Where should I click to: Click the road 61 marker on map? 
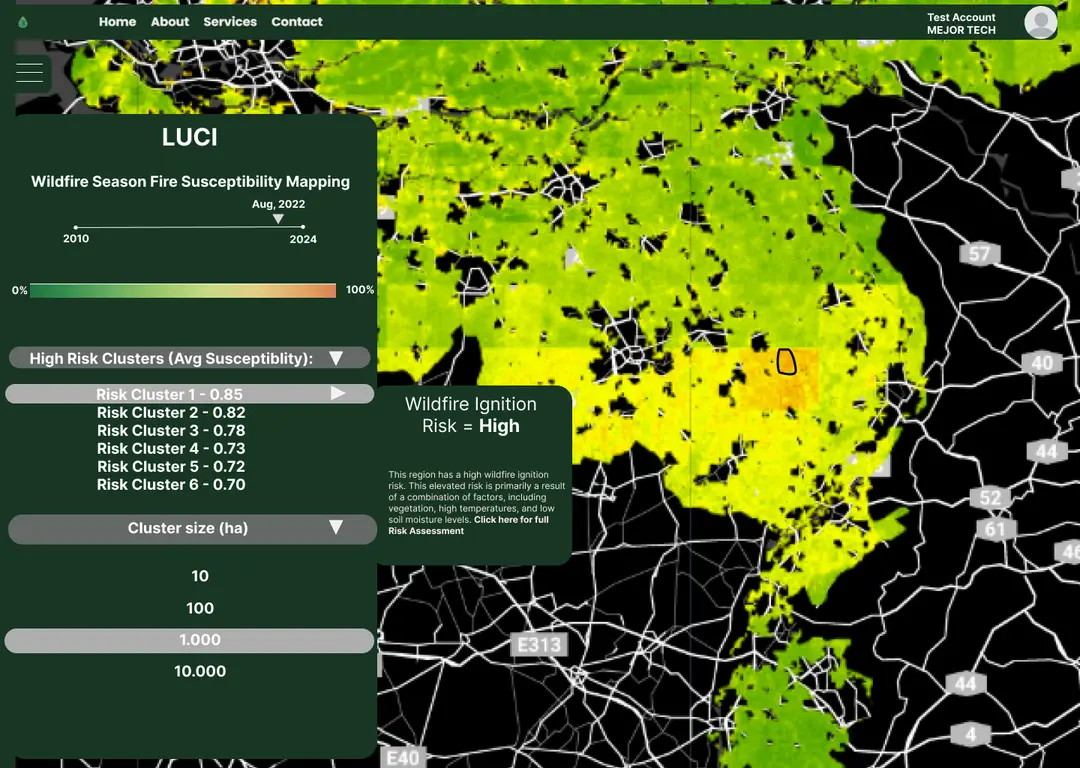click(995, 529)
